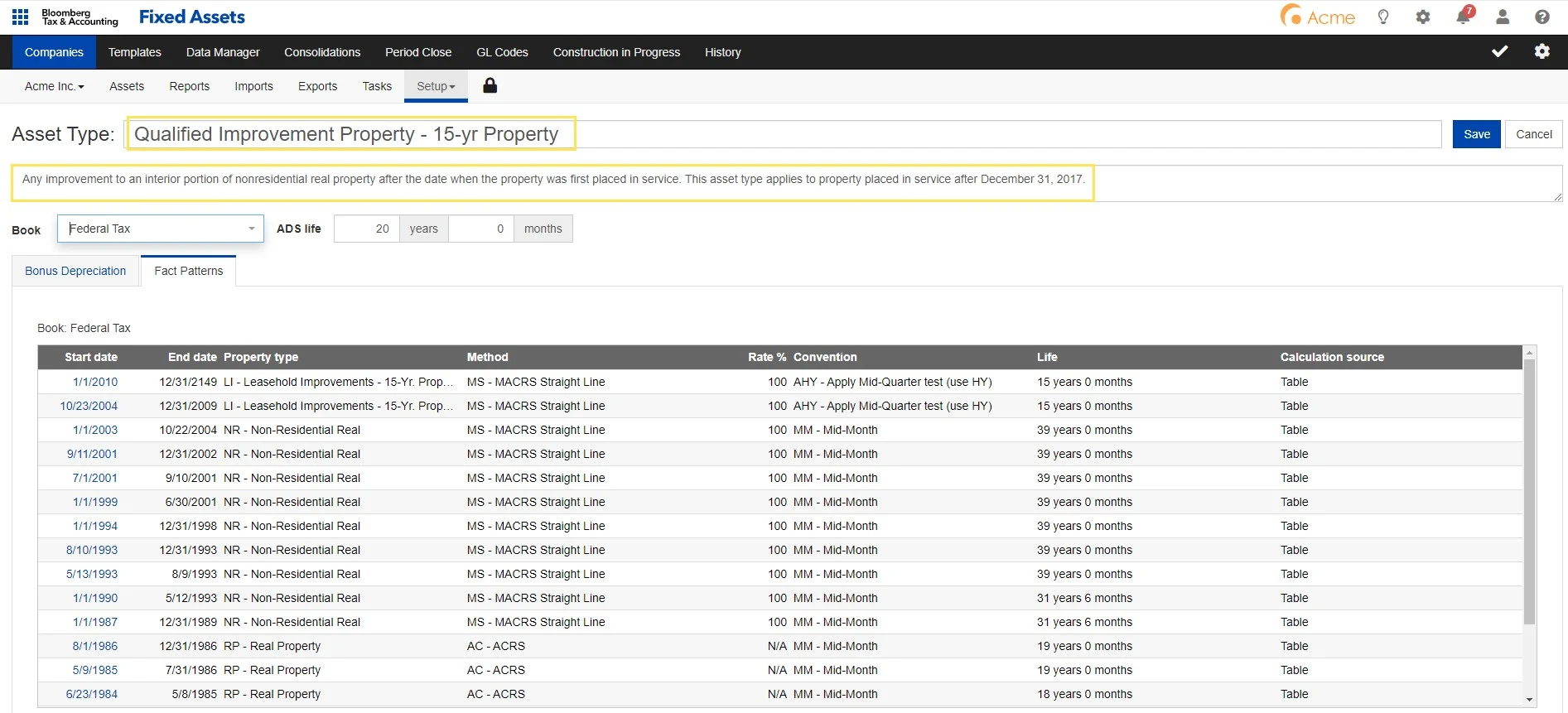Open the Book Federal Tax combo box
Viewport: 1568px width, 713px height.
[161, 229]
